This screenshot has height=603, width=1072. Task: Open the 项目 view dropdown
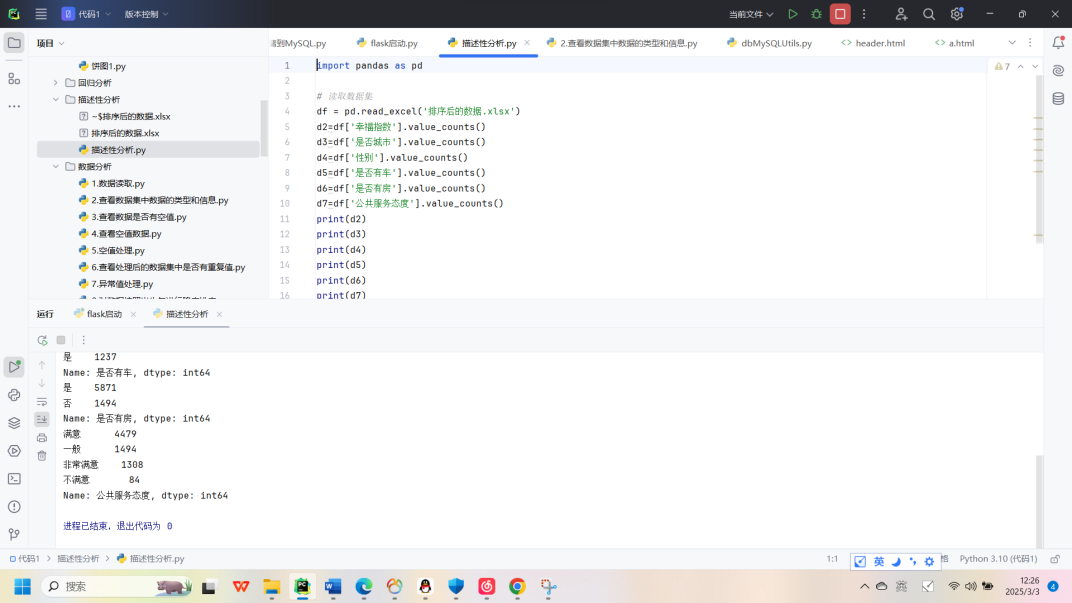coord(51,43)
